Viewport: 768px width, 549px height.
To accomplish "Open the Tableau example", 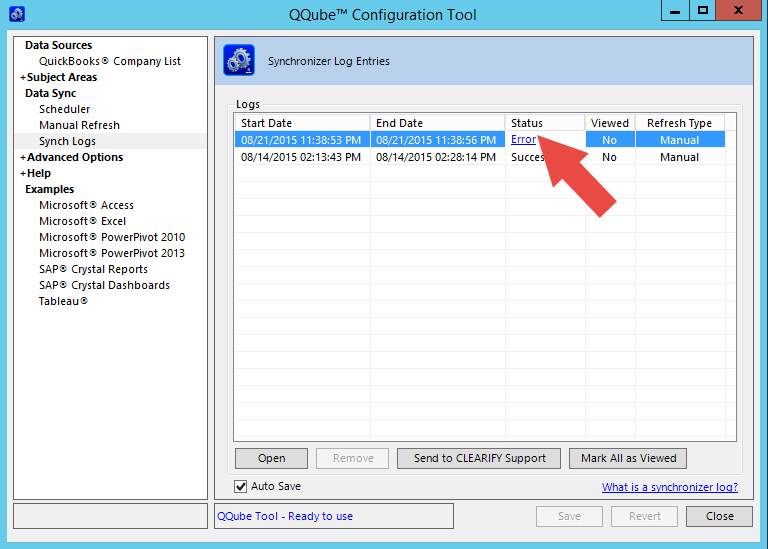I will (63, 301).
